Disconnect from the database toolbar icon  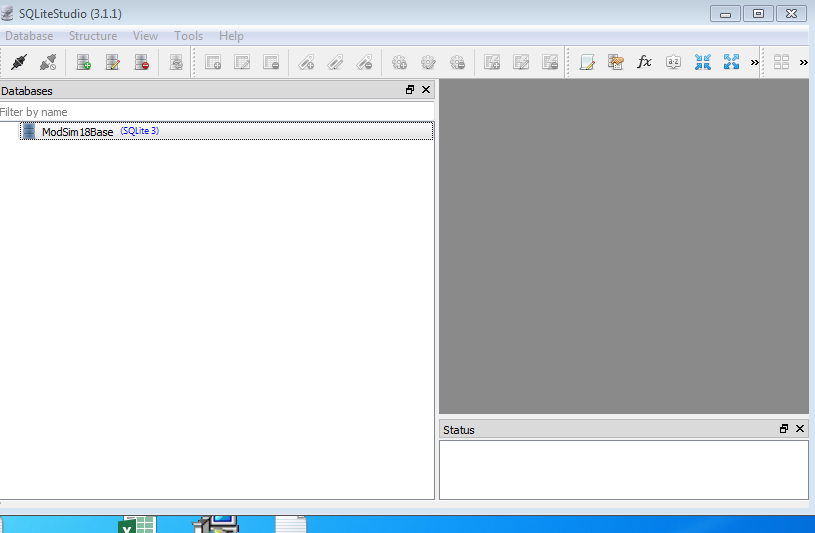coord(48,62)
